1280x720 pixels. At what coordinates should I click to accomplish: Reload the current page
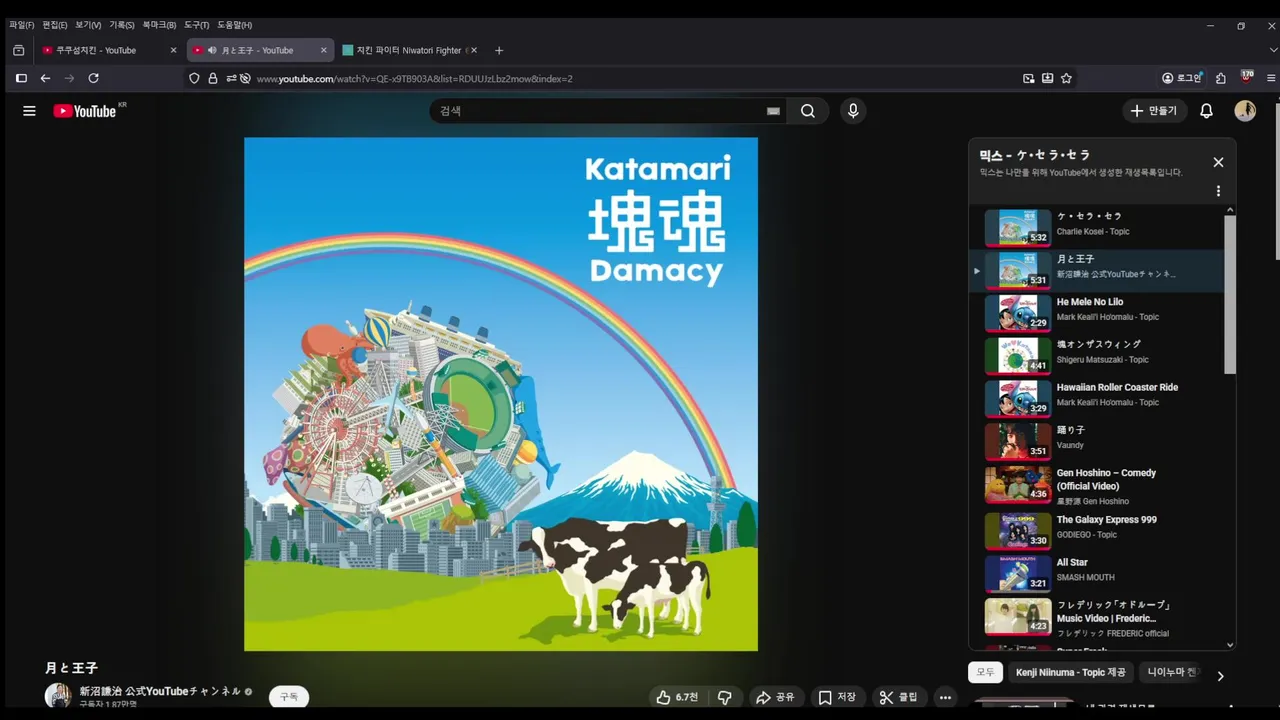pyautogui.click(x=93, y=78)
